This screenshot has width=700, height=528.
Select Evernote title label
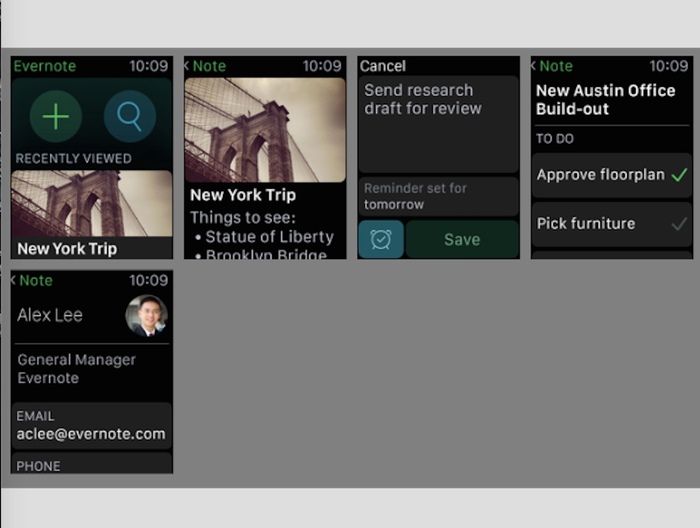pyautogui.click(x=45, y=66)
